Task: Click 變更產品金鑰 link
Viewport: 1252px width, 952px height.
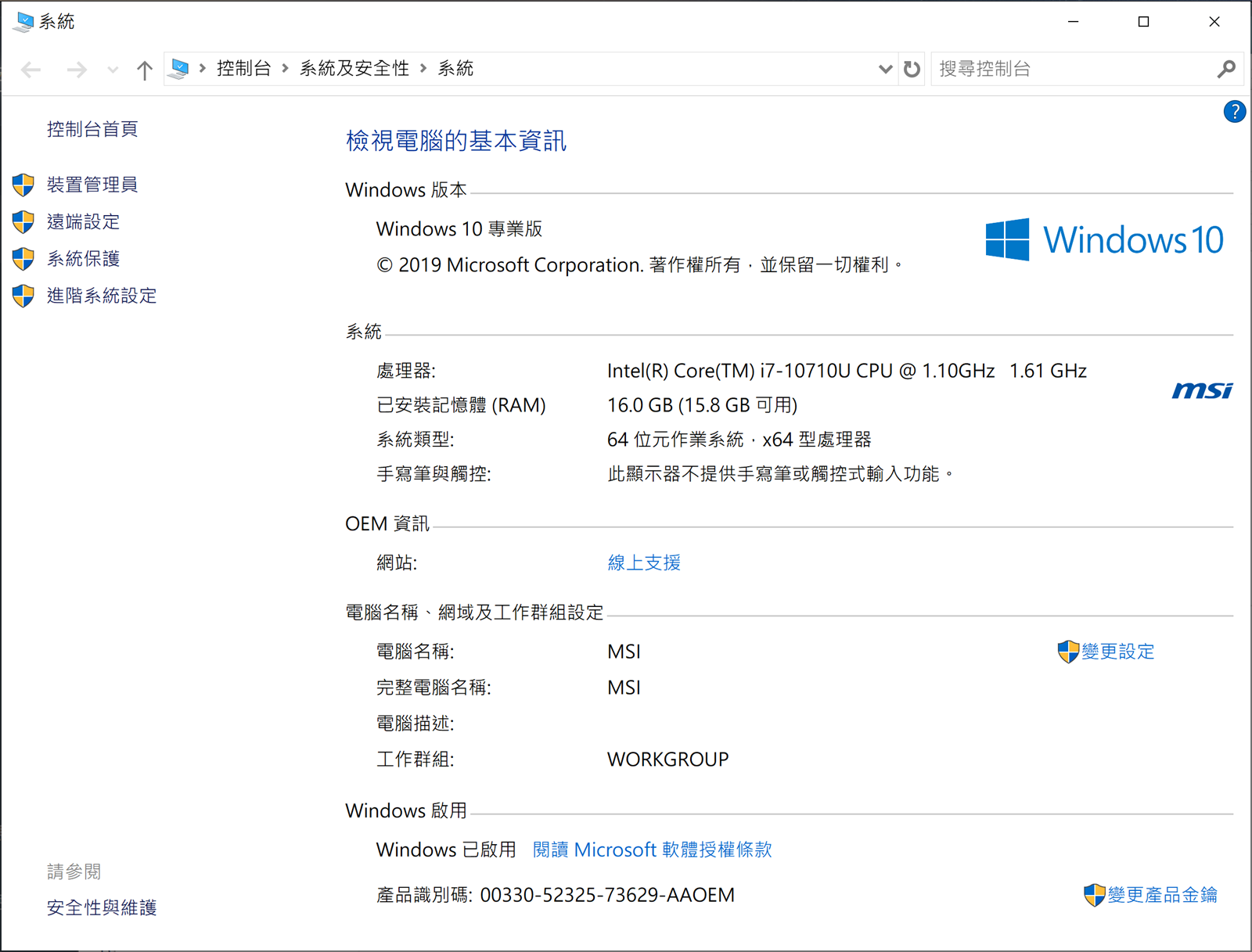Action: pyautogui.click(x=1161, y=895)
